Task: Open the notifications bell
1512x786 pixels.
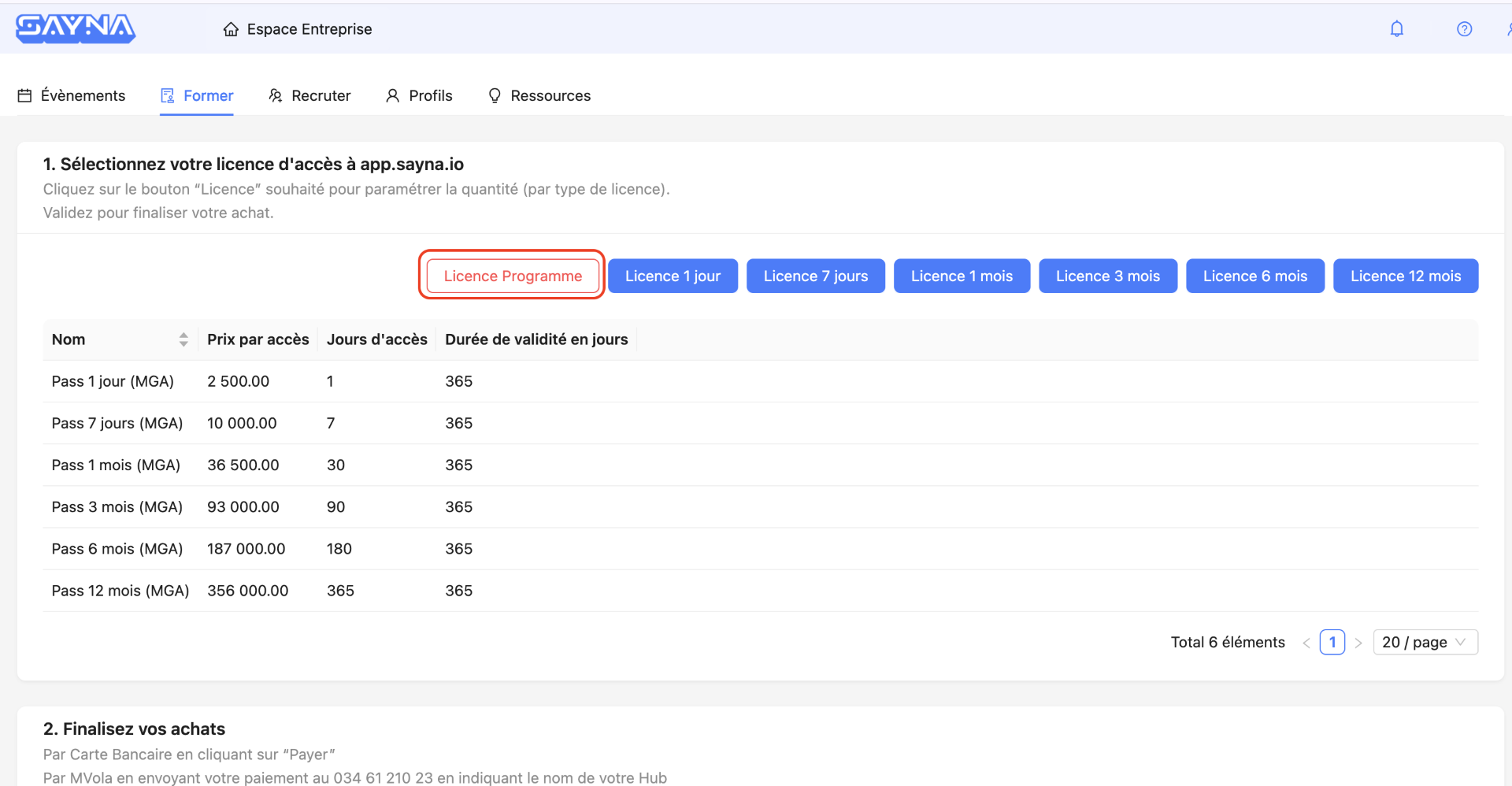Action: coord(1396,29)
